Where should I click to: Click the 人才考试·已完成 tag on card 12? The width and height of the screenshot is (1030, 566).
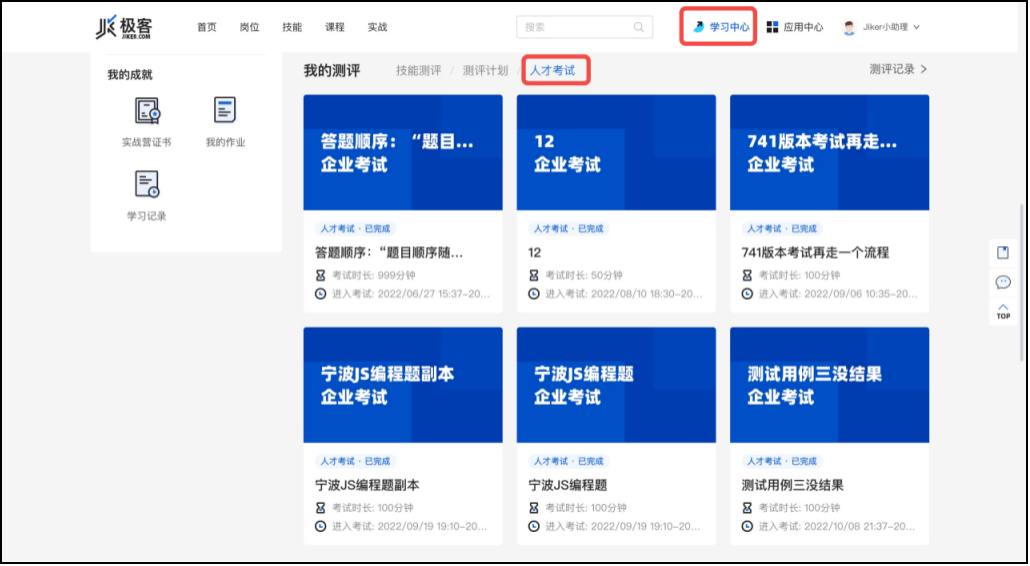click(x=569, y=229)
